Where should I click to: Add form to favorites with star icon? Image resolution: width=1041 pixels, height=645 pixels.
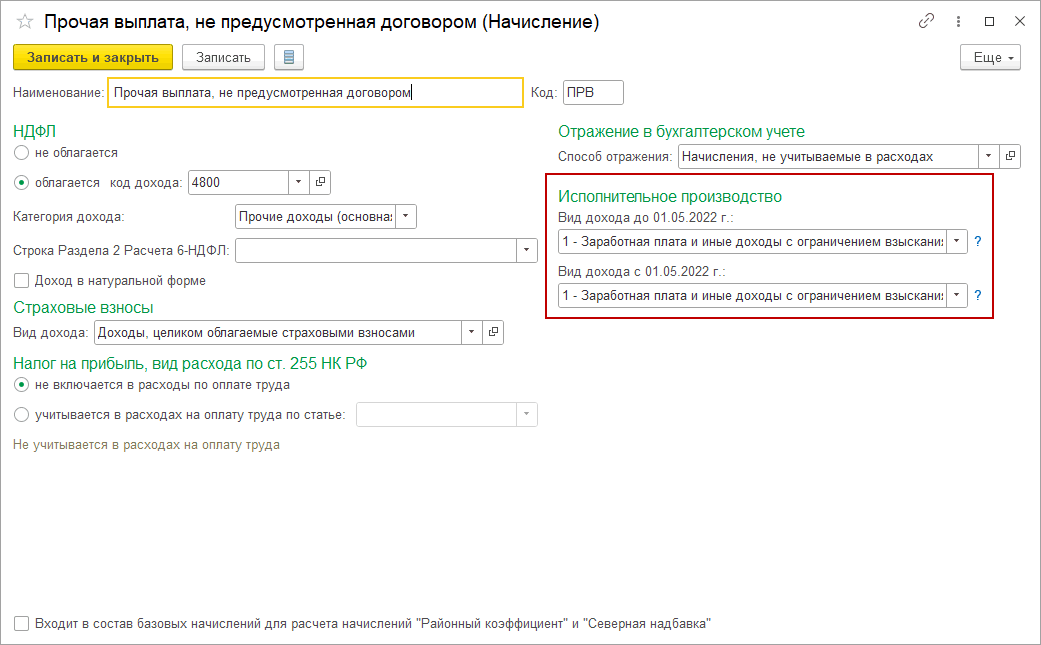(x=25, y=21)
